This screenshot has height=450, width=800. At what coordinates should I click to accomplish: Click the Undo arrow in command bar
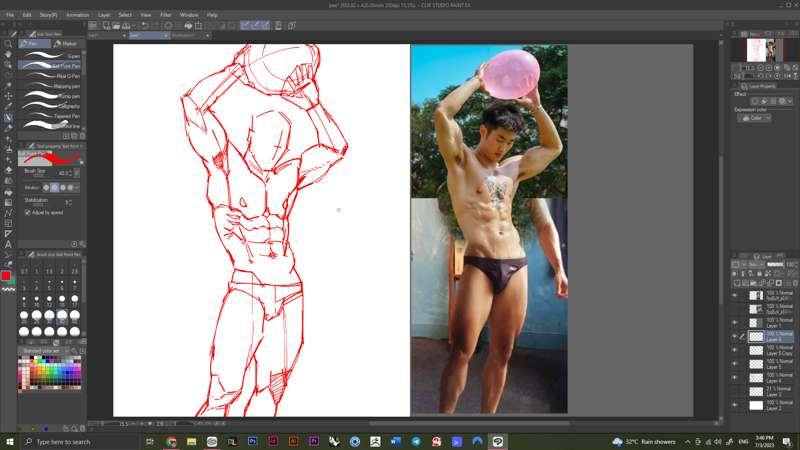[145, 26]
